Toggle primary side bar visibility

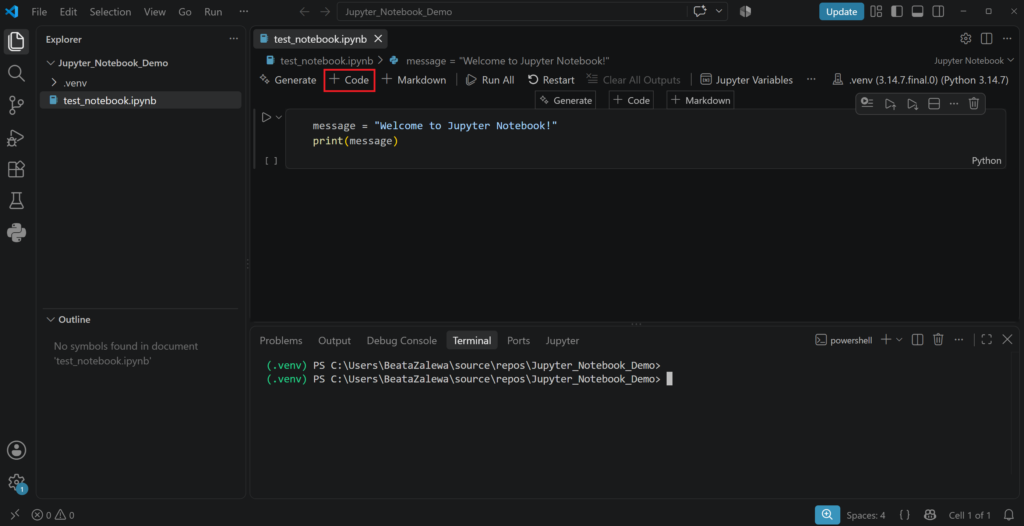click(x=897, y=12)
